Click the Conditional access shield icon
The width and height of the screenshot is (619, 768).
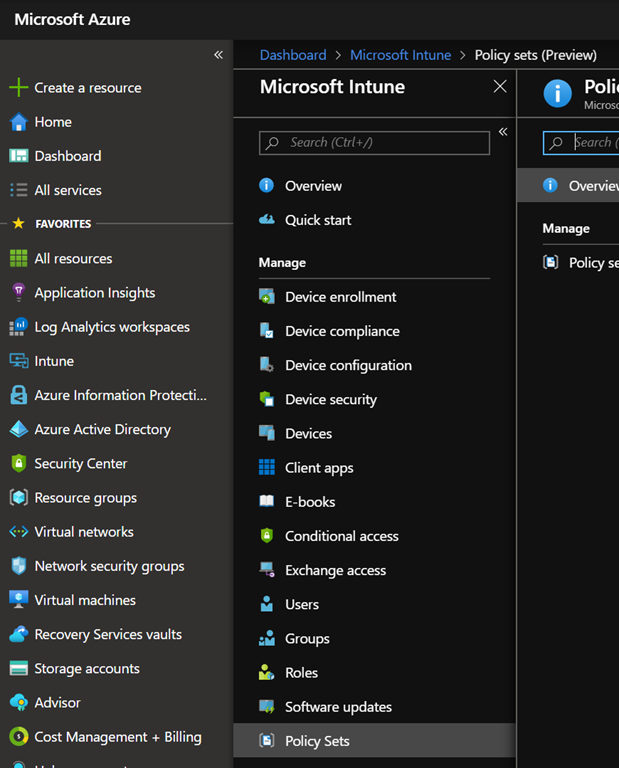pyautogui.click(x=266, y=536)
